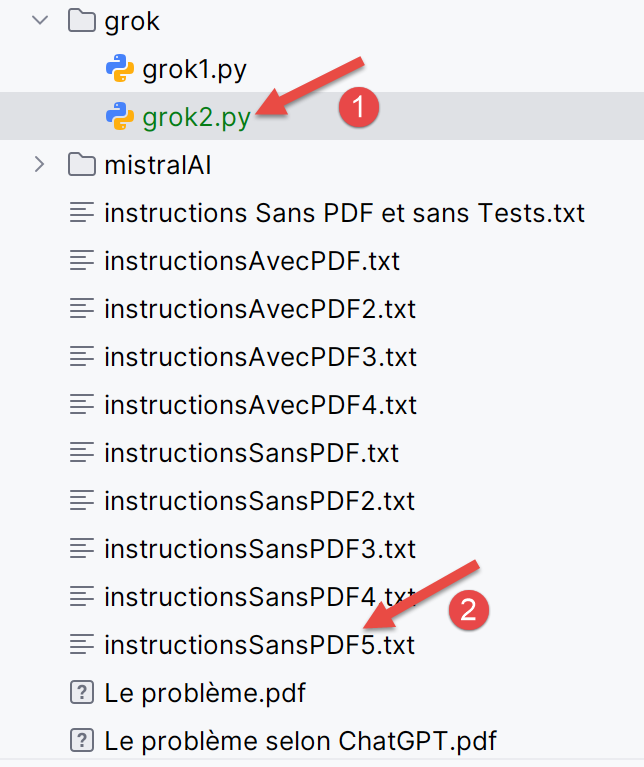Open grok1.py file
Viewport: 644px width, 767px height.
[194, 69]
